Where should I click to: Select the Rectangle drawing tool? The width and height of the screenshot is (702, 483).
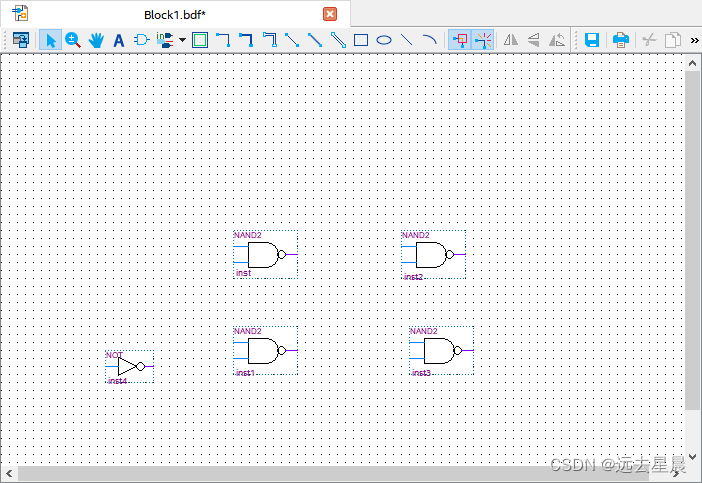361,40
